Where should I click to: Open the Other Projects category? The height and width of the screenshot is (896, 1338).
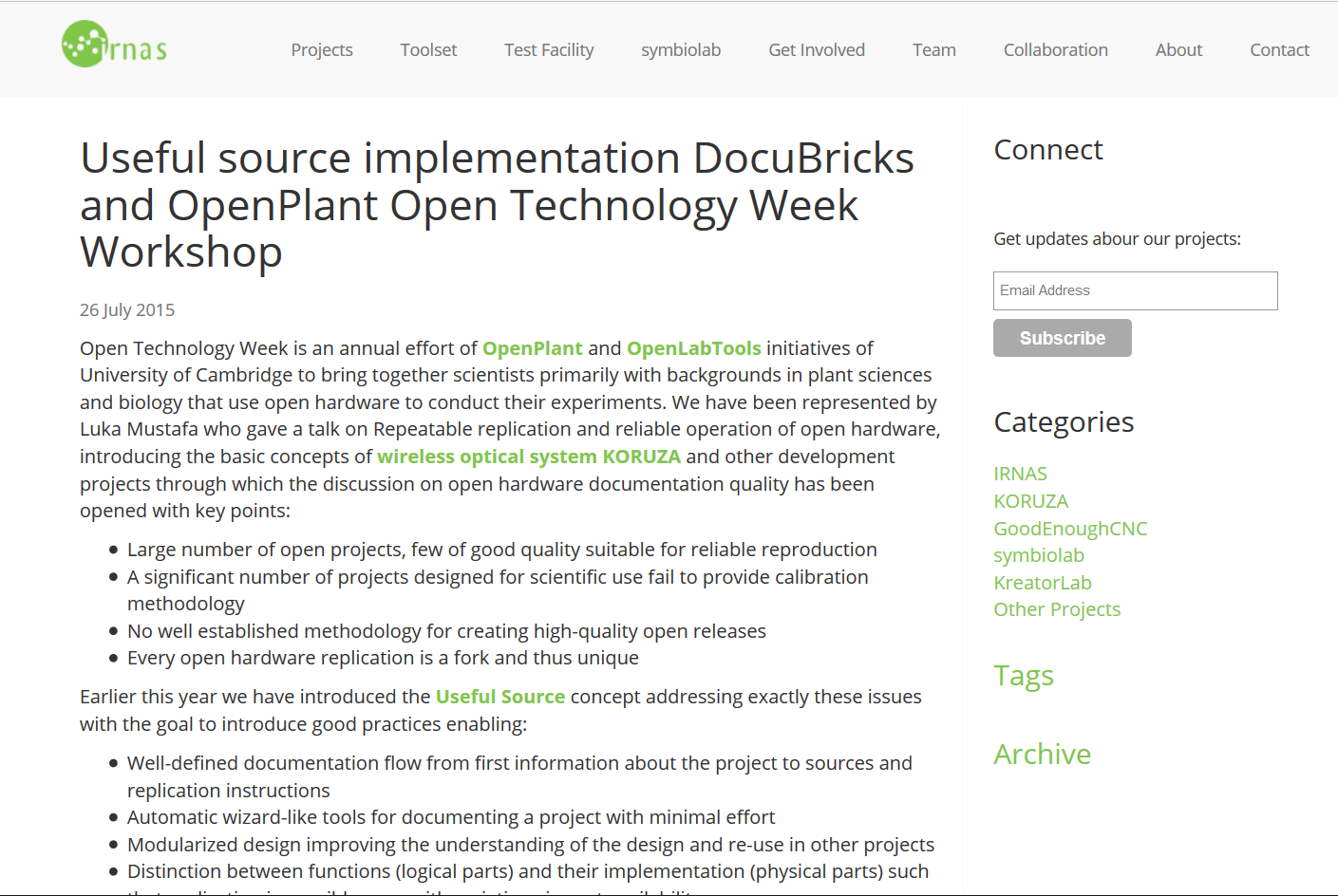1057,609
